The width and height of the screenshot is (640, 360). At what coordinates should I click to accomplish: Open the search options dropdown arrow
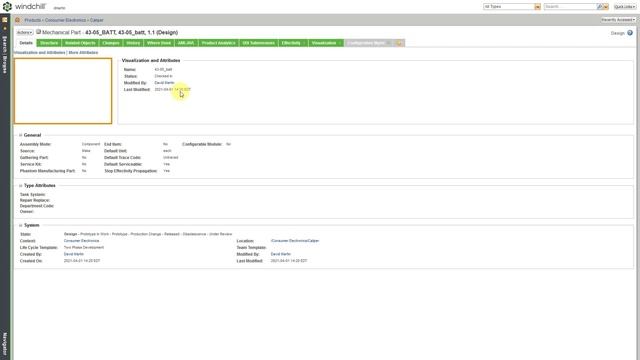[606, 7]
